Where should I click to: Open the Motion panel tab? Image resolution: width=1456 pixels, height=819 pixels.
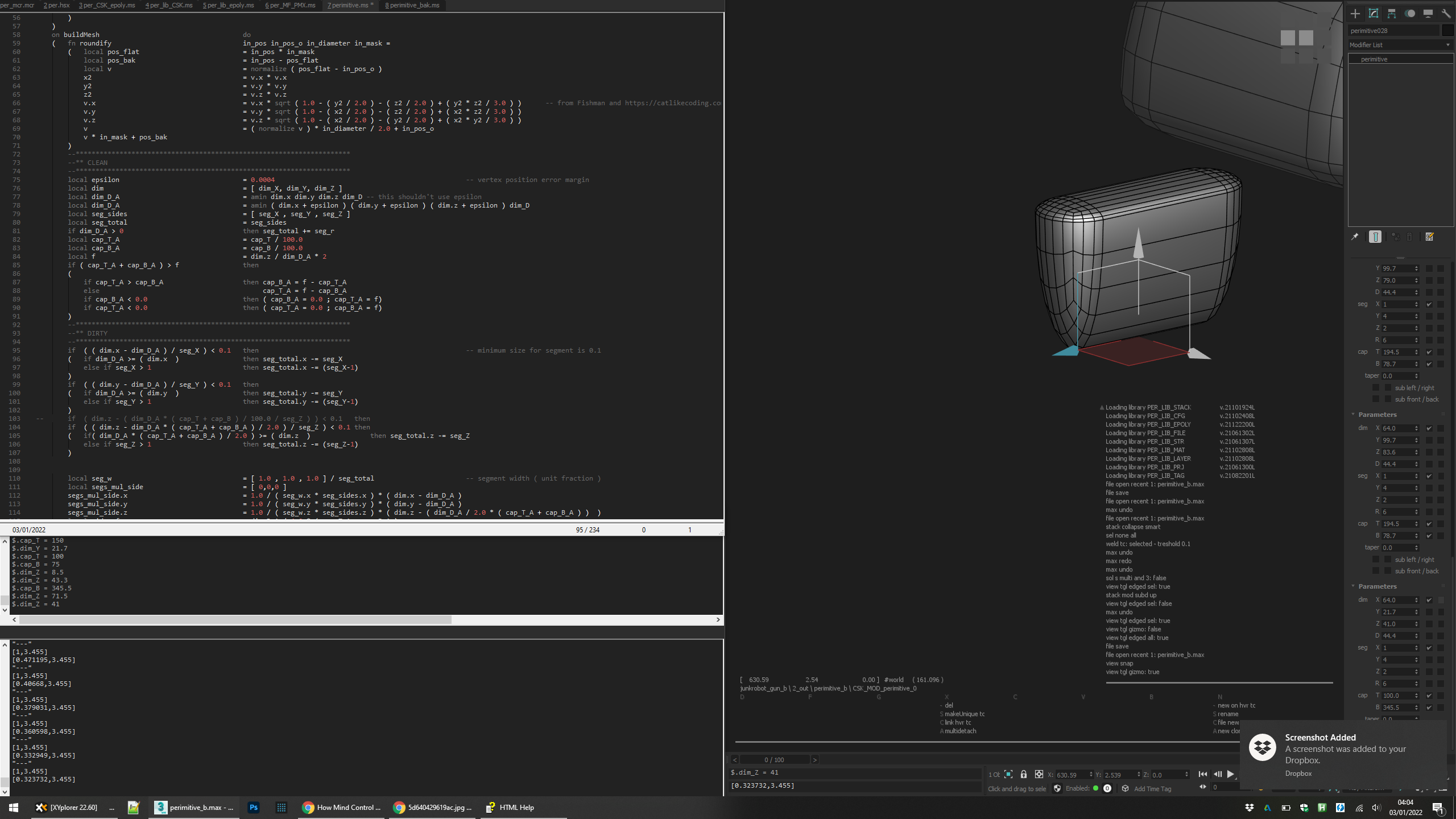tap(1410, 14)
